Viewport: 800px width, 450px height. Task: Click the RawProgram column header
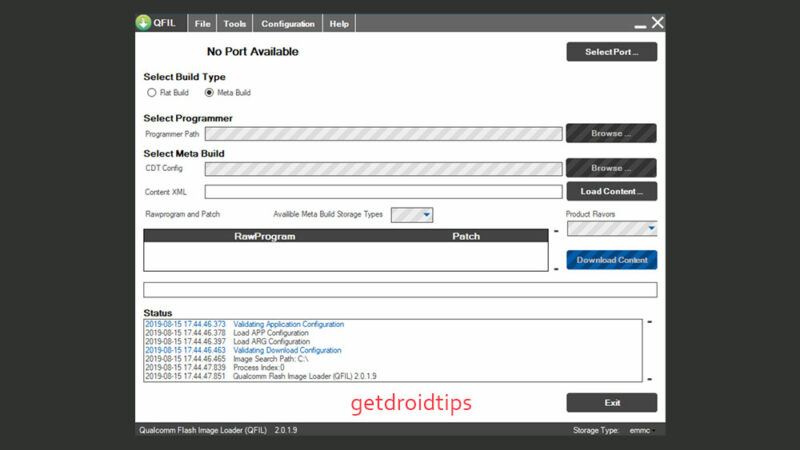(x=264, y=236)
